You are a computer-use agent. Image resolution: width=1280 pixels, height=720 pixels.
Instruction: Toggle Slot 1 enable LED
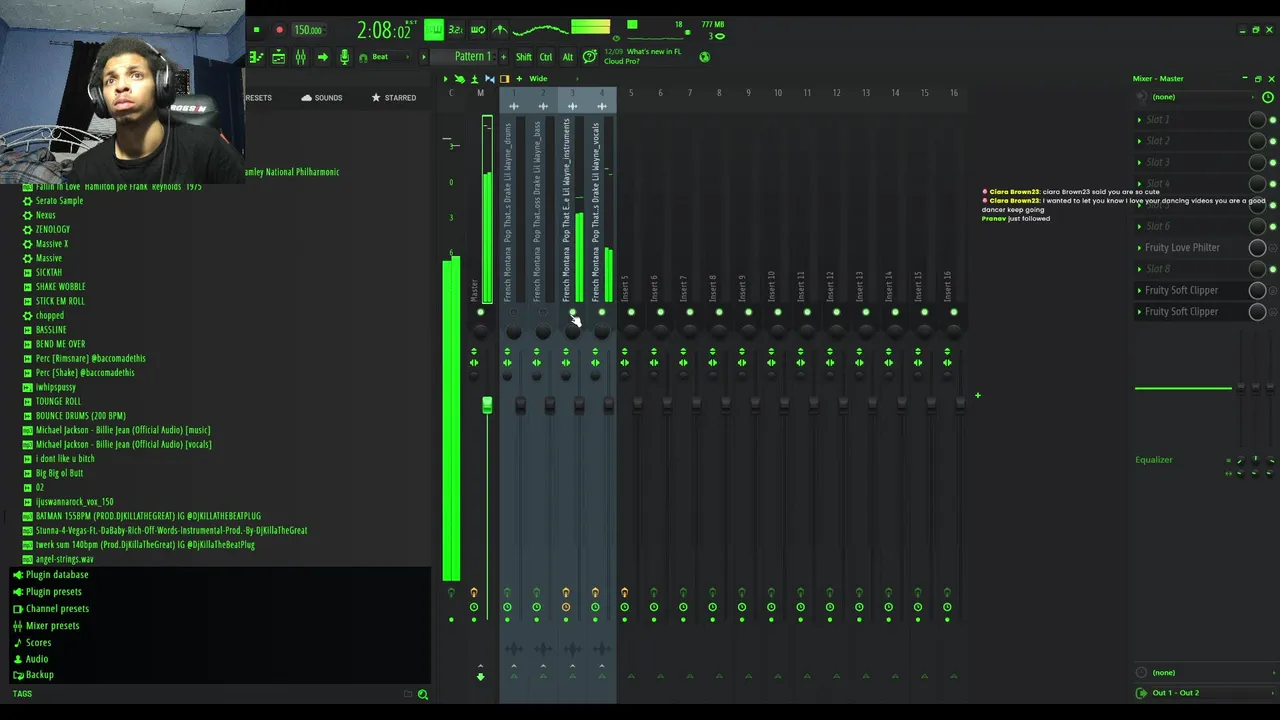tap(1273, 120)
